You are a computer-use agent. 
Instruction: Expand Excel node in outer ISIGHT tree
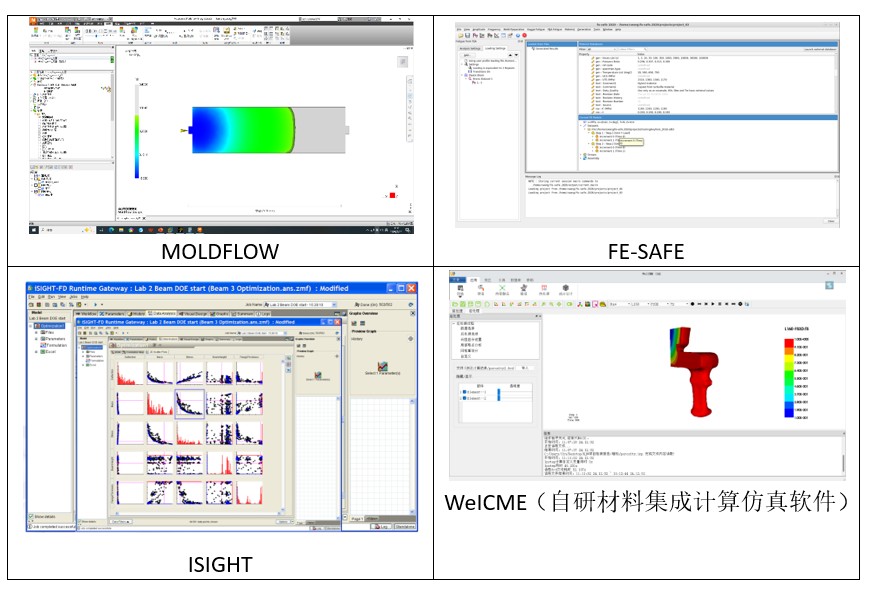(36, 352)
